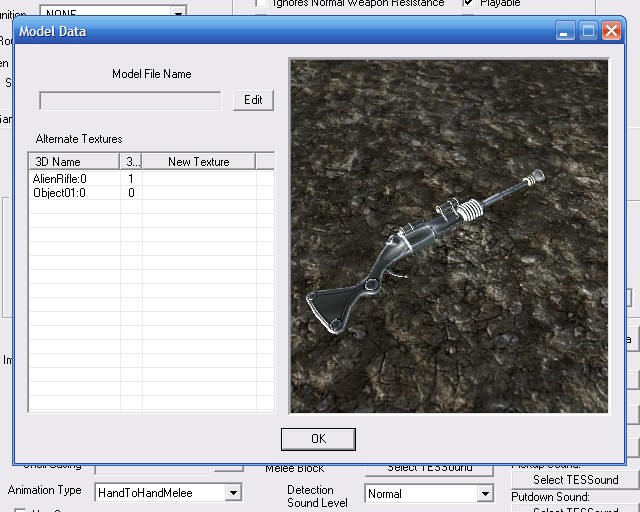Click Select TESSound under Pickup Sound
This screenshot has height=512, width=640.
[575, 480]
